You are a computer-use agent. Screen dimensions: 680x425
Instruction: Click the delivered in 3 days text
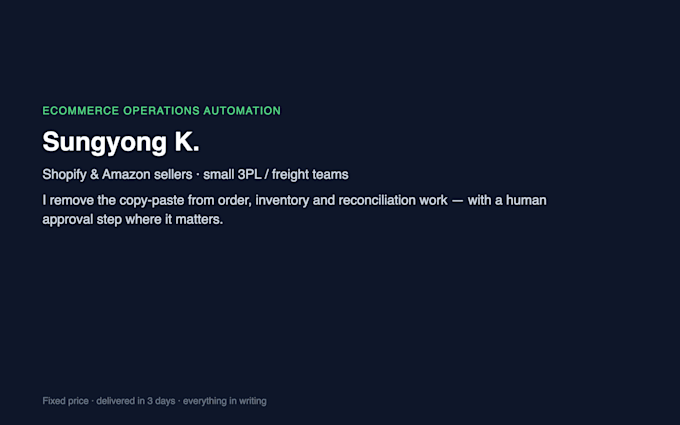pos(136,401)
